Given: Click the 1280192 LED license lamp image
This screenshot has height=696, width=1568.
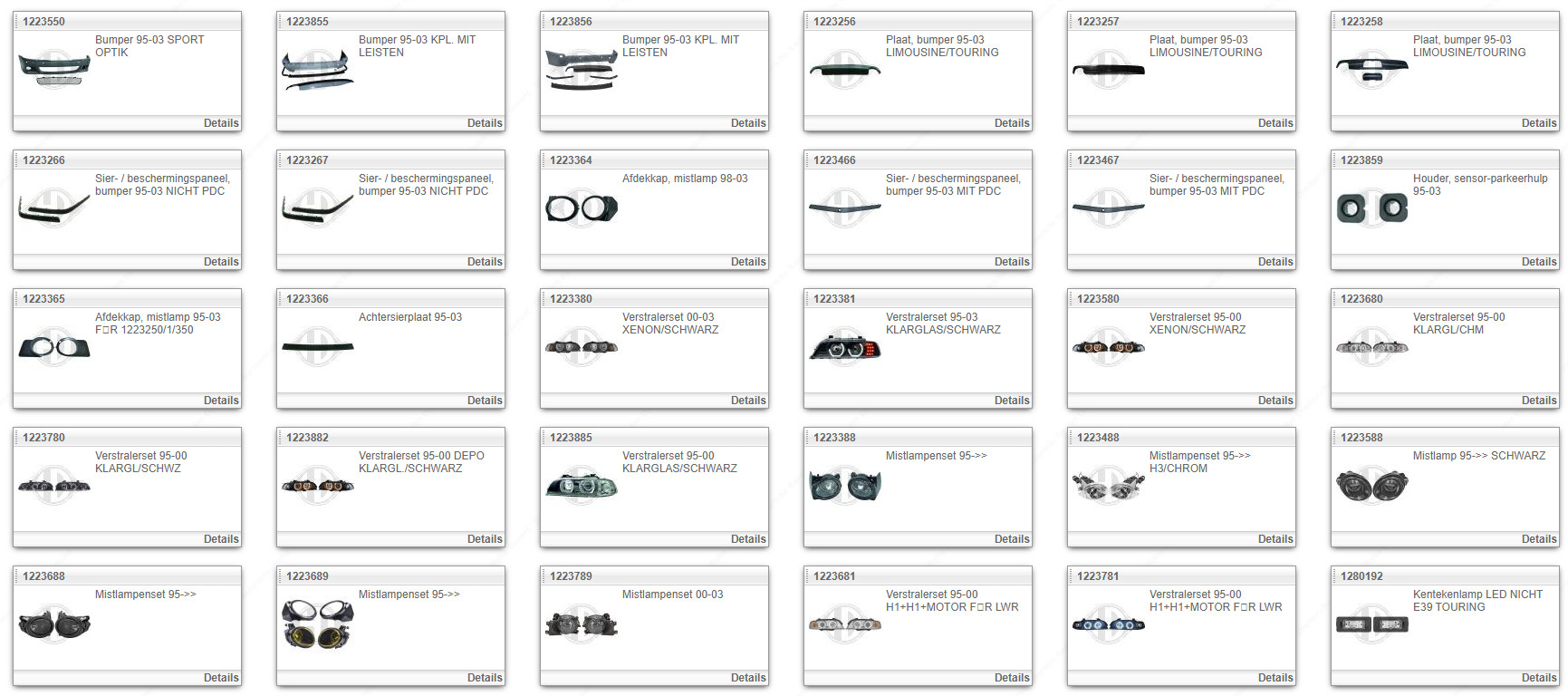Looking at the screenshot, I should pyautogui.click(x=1372, y=624).
